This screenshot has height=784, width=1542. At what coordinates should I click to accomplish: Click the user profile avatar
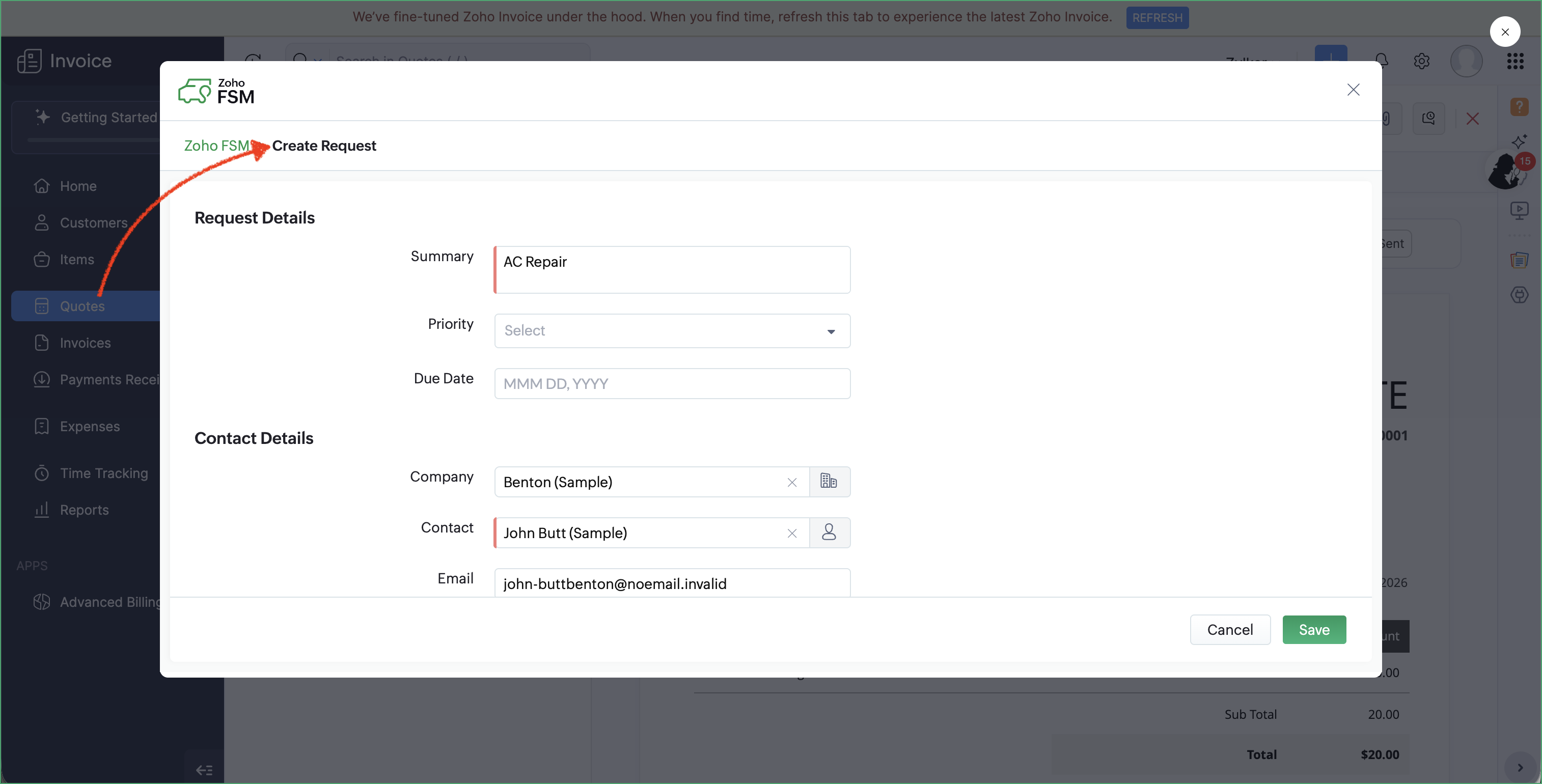tap(1466, 61)
